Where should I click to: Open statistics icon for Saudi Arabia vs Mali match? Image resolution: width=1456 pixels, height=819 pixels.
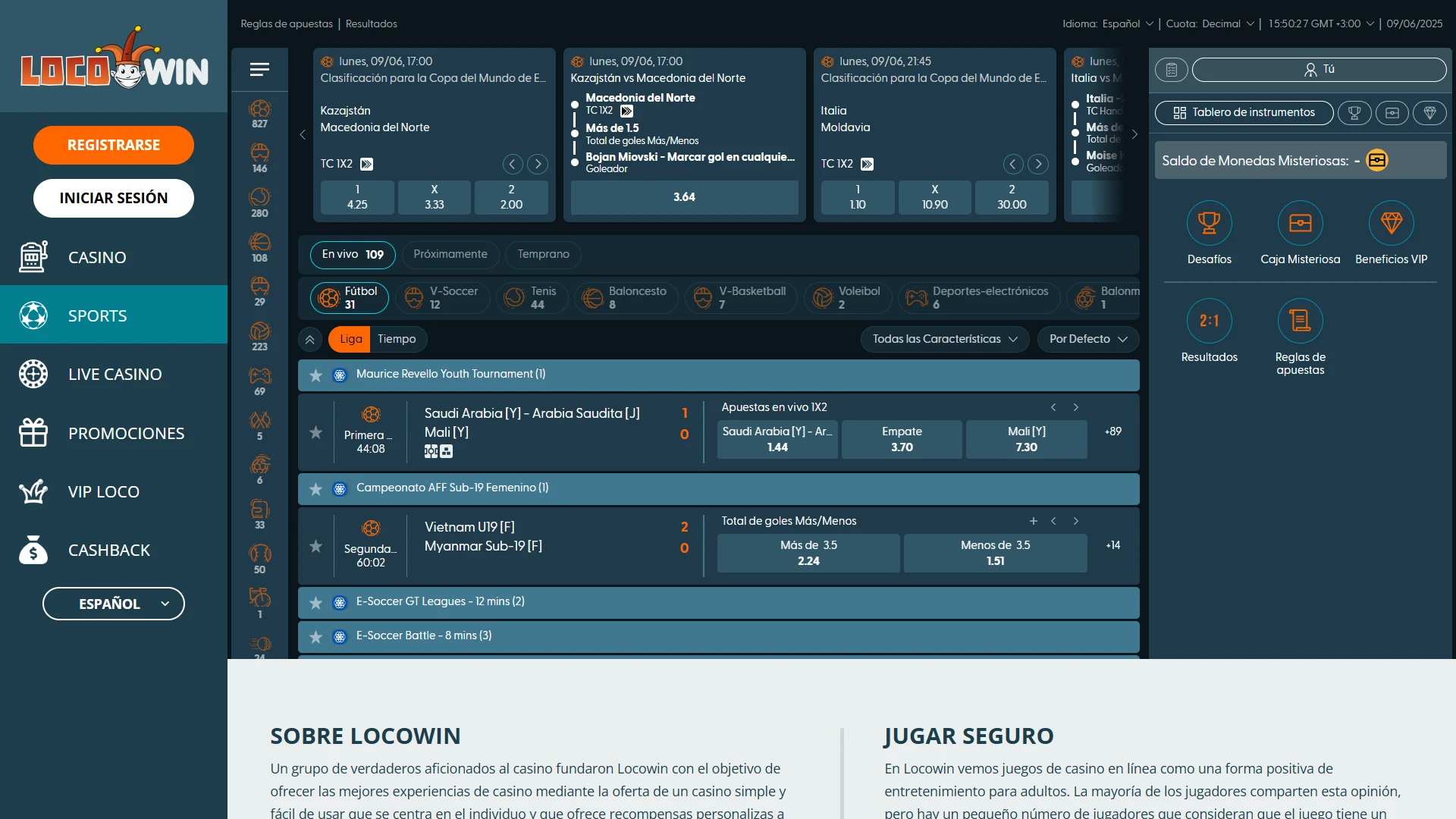[x=446, y=451]
